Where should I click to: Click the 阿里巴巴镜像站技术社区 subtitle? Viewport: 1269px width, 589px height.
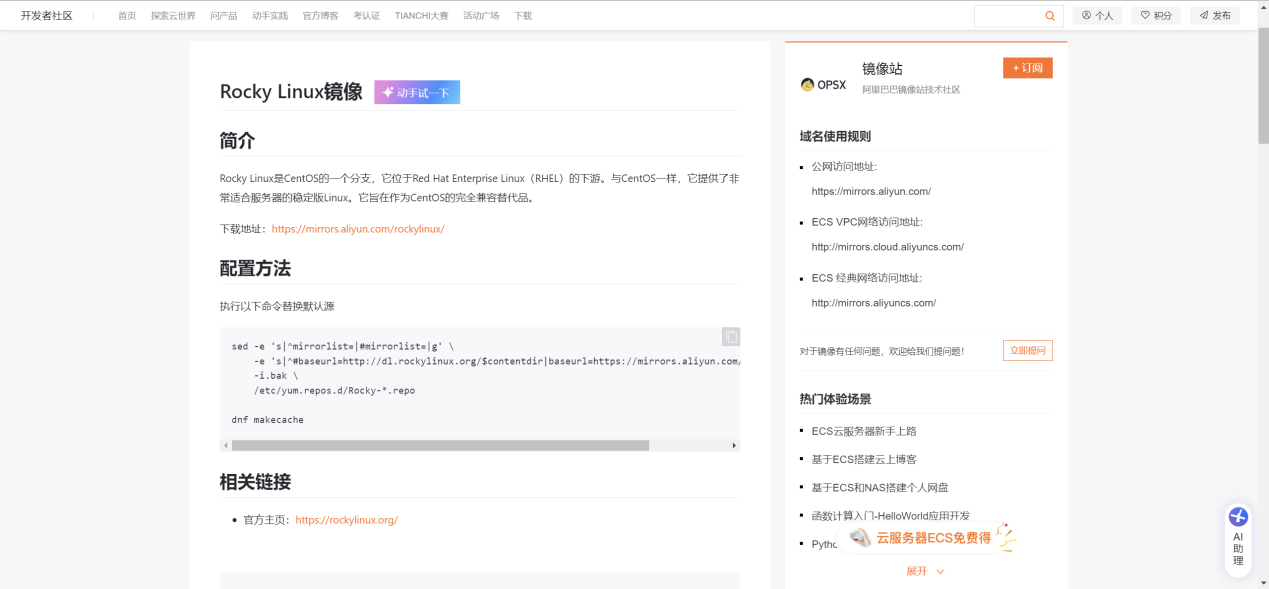pyautogui.click(x=911, y=90)
